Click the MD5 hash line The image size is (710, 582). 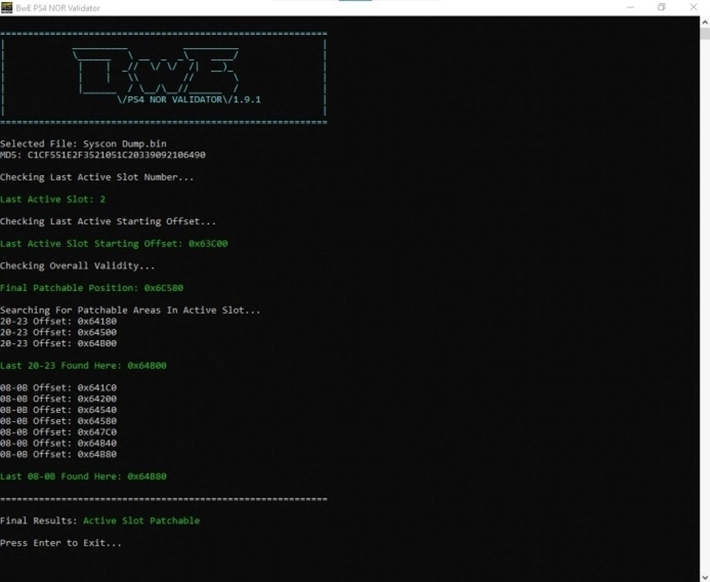[x=103, y=155]
